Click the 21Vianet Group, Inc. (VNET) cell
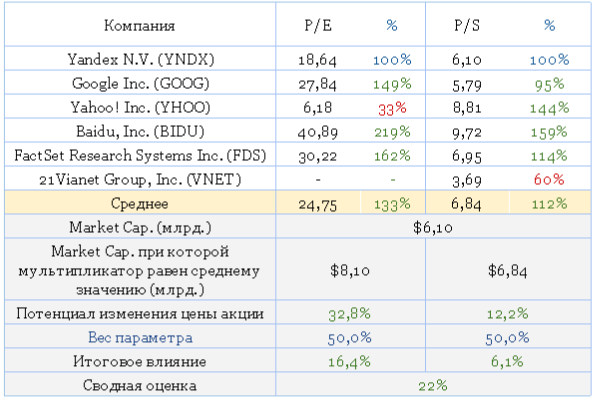This screenshot has width=595, height=399. 140,180
